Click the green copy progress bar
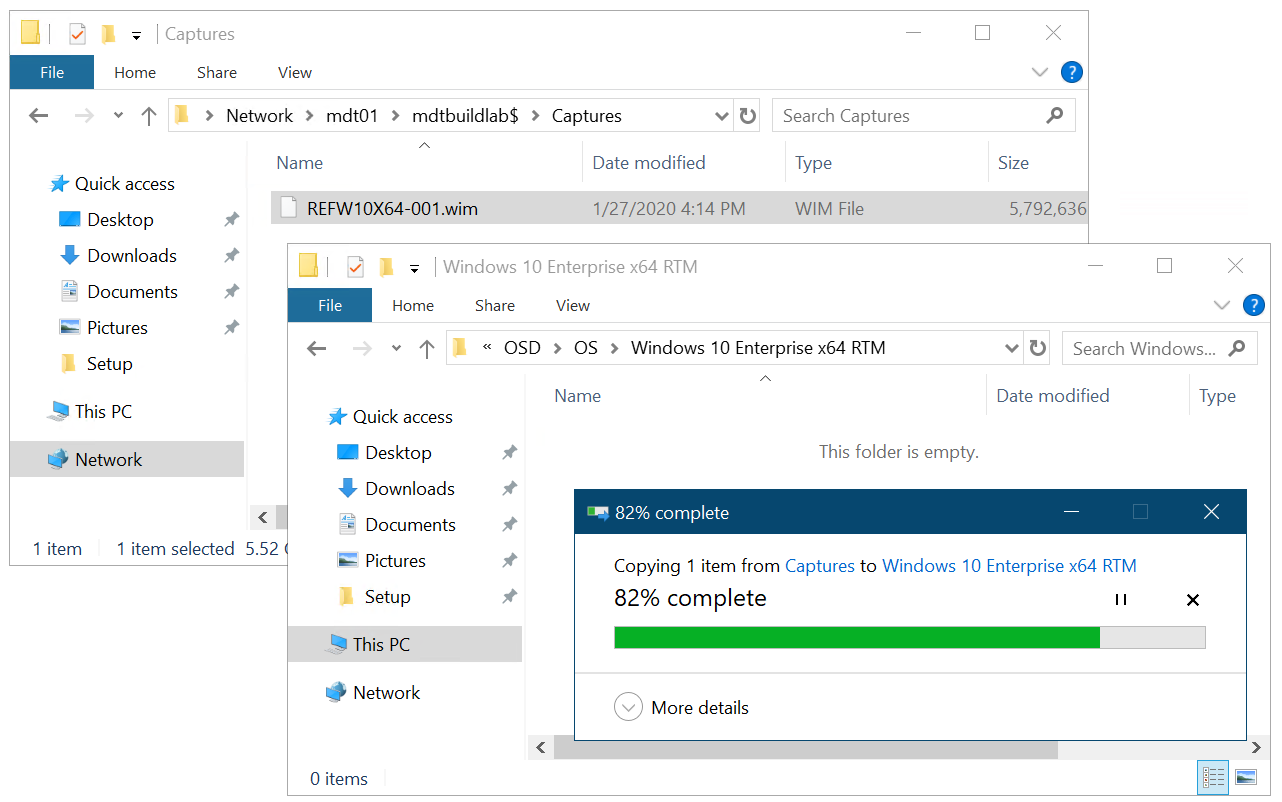This screenshot has height=802, width=1282. pos(856,638)
